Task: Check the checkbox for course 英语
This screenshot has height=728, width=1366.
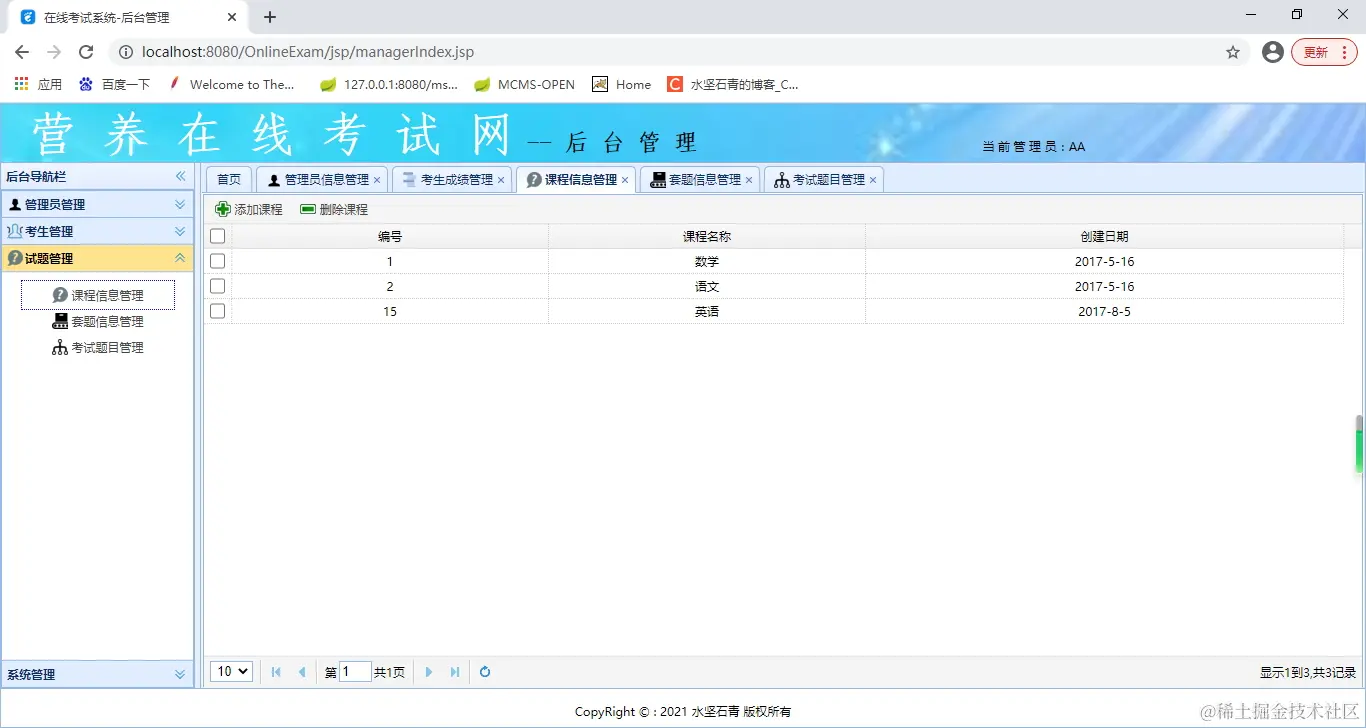Action: 217,311
